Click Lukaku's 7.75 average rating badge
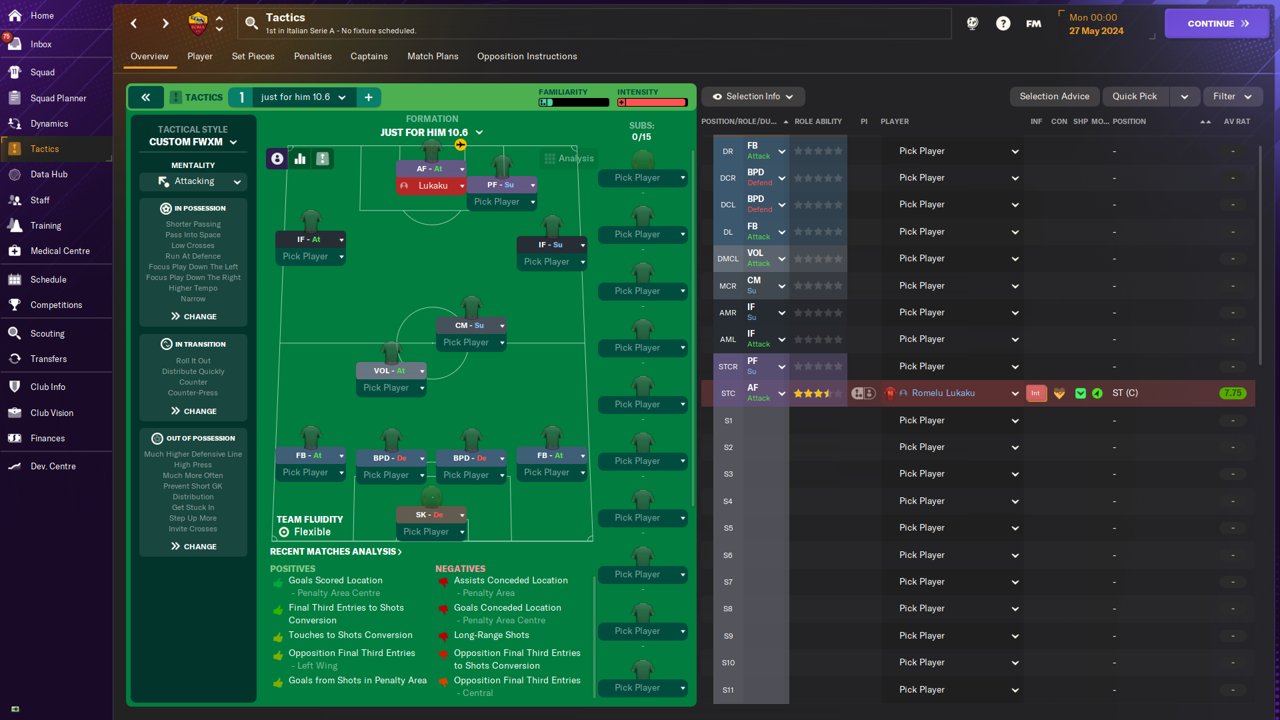 coord(1232,393)
